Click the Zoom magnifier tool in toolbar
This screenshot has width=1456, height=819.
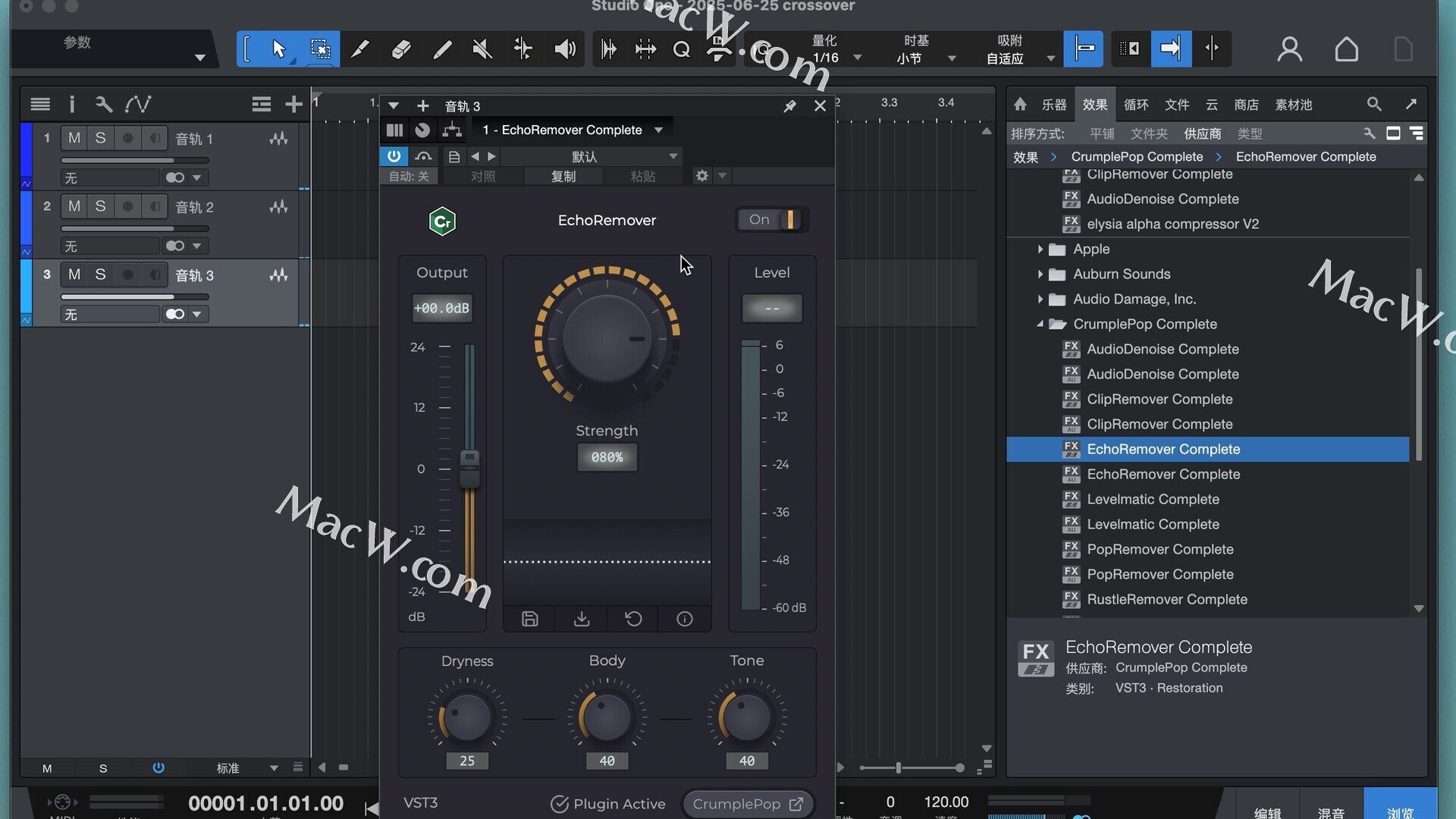point(681,49)
